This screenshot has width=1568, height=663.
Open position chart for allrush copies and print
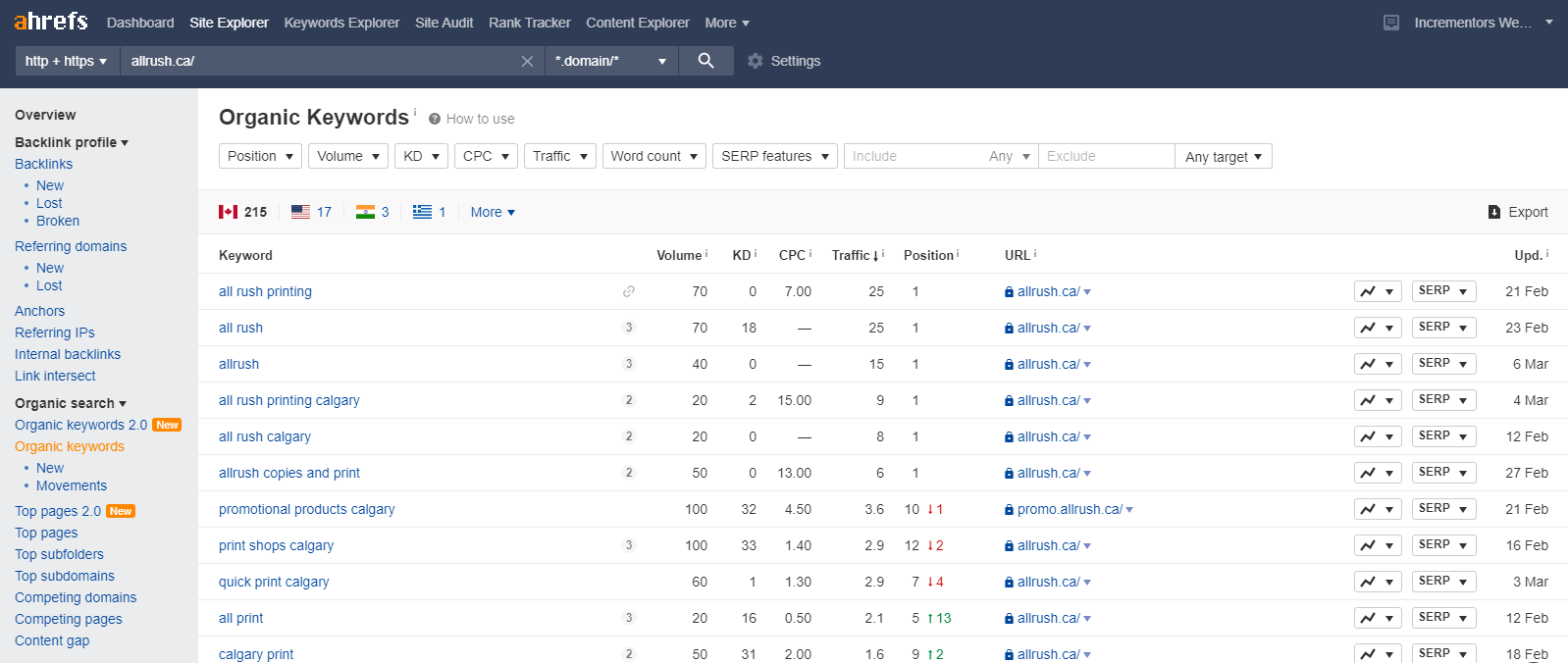(x=1378, y=473)
